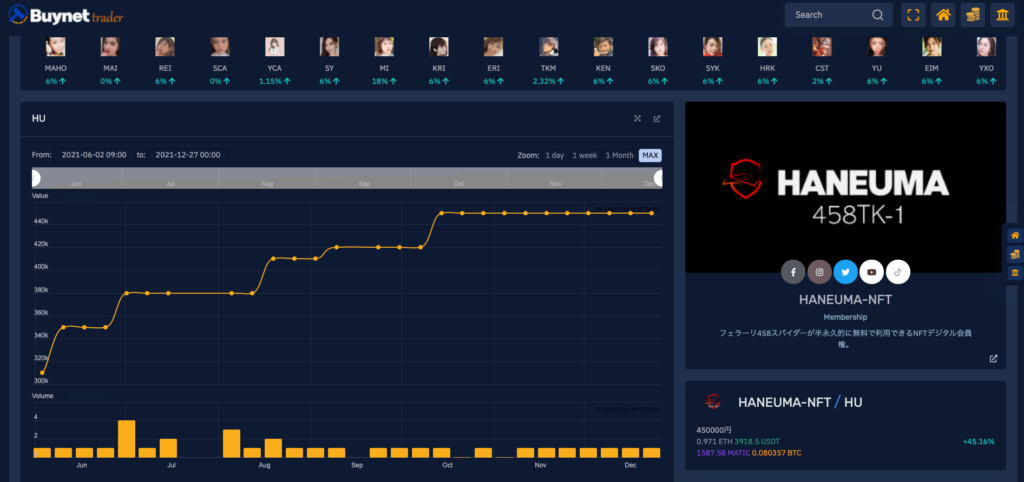
Task: Click the search magnifier icon
Action: (878, 15)
